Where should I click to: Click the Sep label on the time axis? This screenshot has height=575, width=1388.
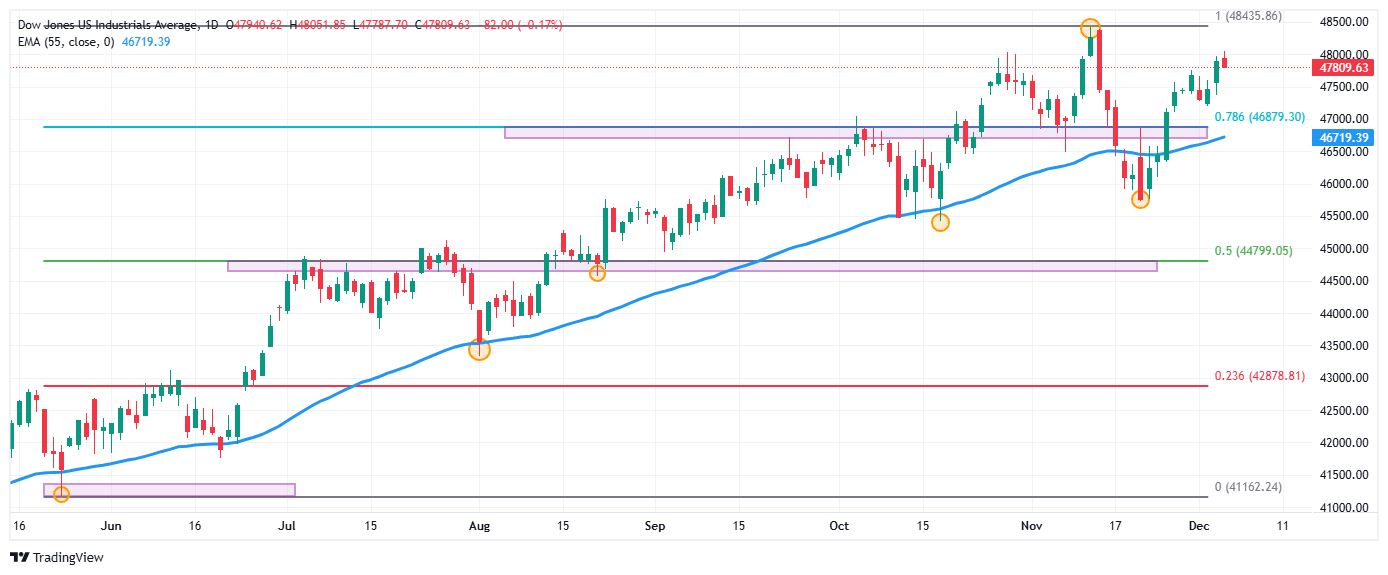(654, 525)
